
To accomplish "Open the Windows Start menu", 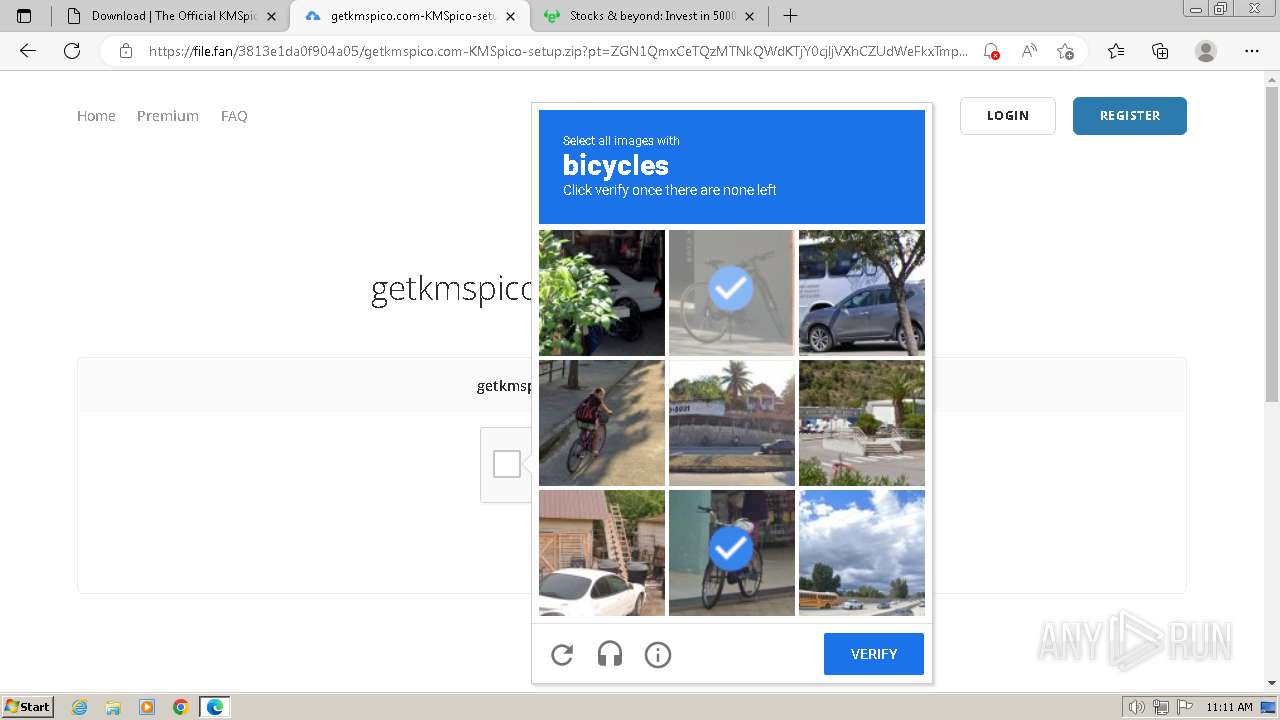I will tap(28, 707).
